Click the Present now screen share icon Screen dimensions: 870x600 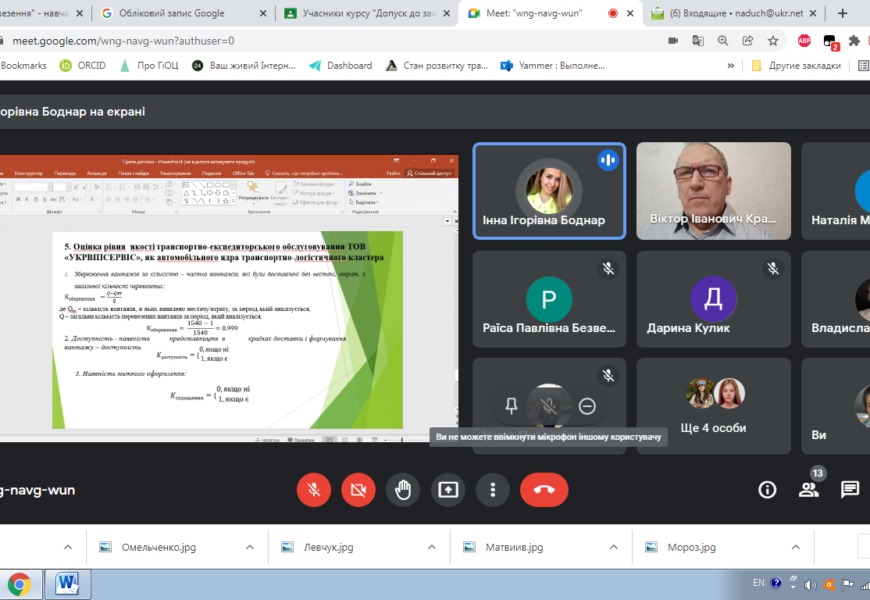point(448,489)
